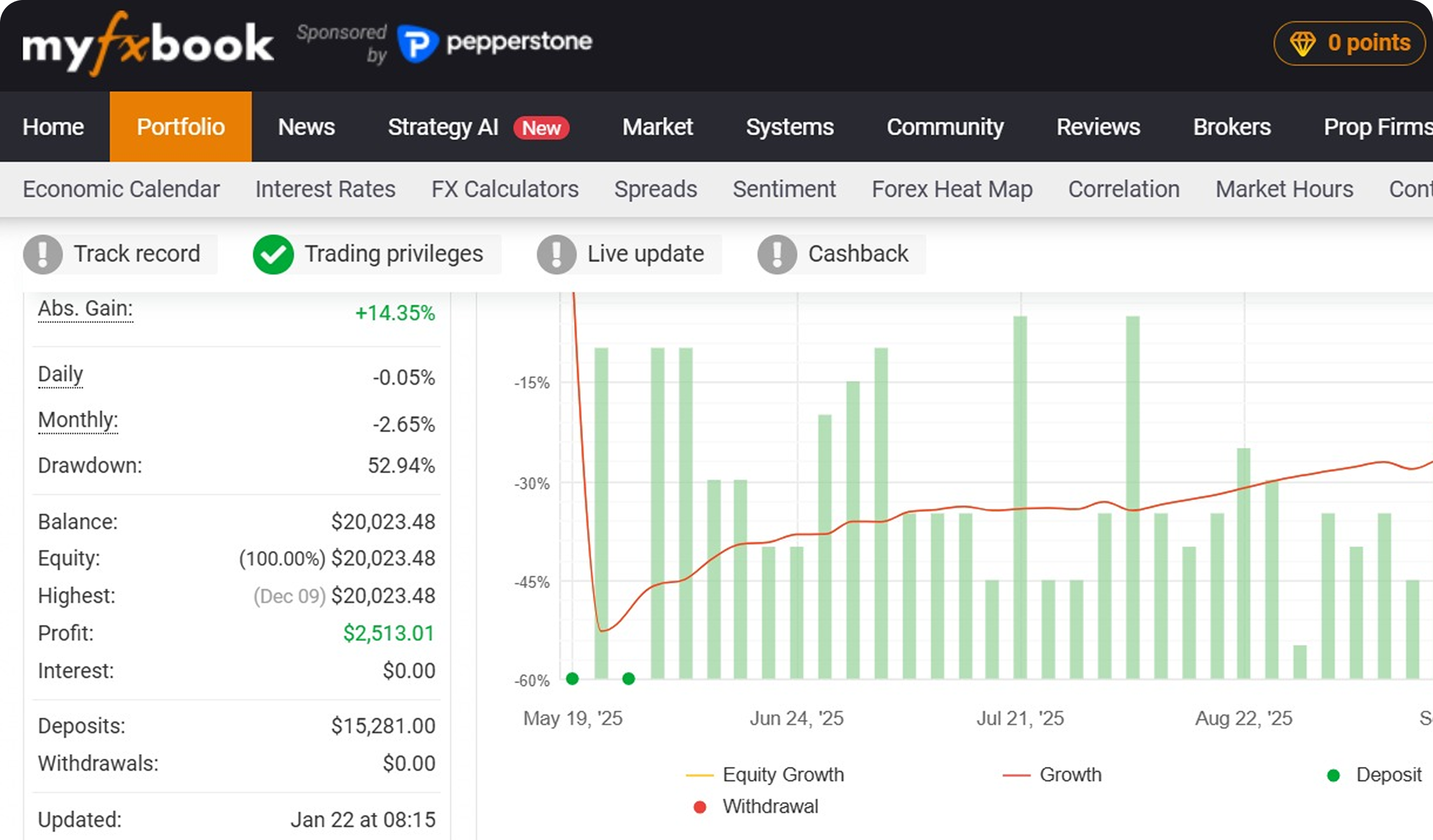This screenshot has width=1433, height=840.
Task: Click the green Trading privileges checkmark
Action: tap(273, 254)
